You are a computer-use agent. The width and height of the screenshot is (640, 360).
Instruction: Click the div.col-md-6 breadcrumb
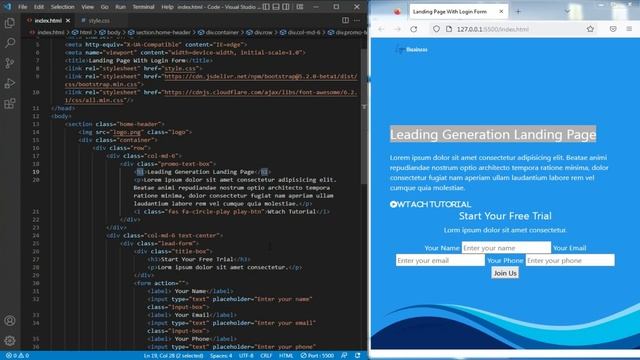[304, 32]
